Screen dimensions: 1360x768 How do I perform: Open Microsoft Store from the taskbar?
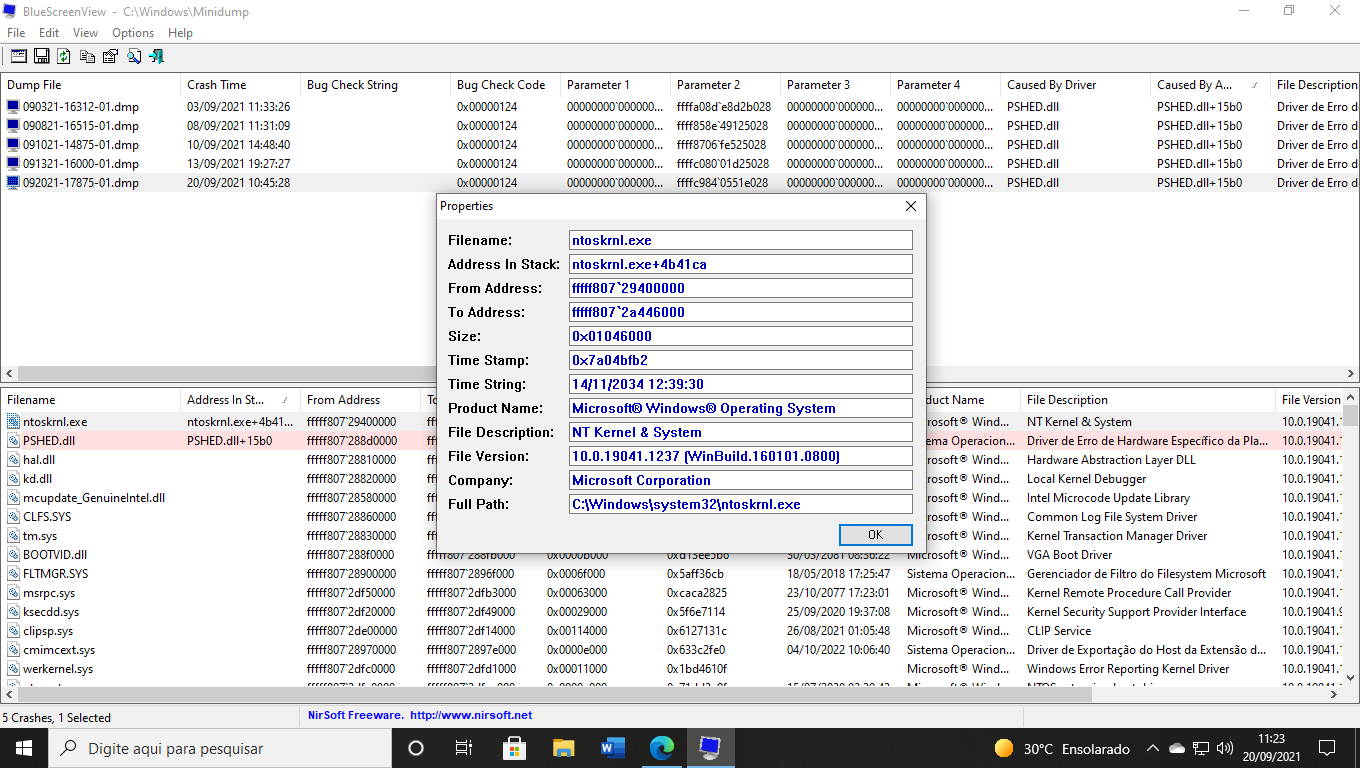[514, 748]
